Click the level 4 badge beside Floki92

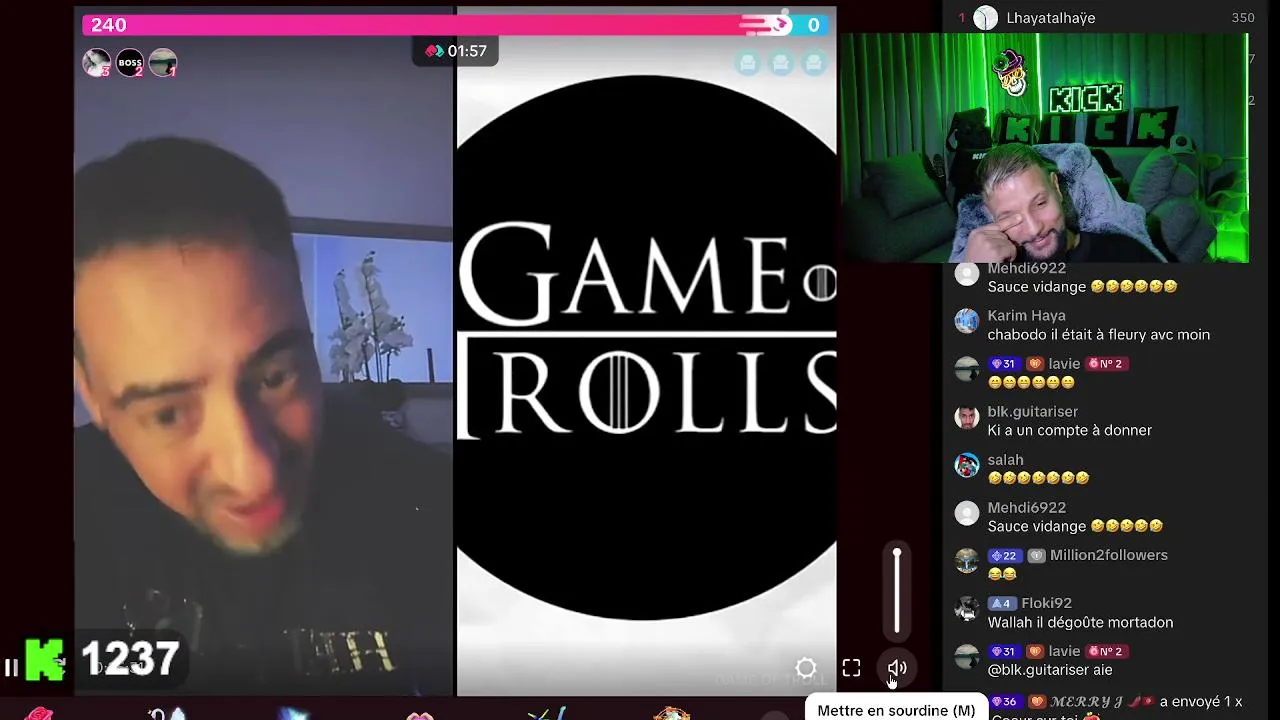(1001, 604)
